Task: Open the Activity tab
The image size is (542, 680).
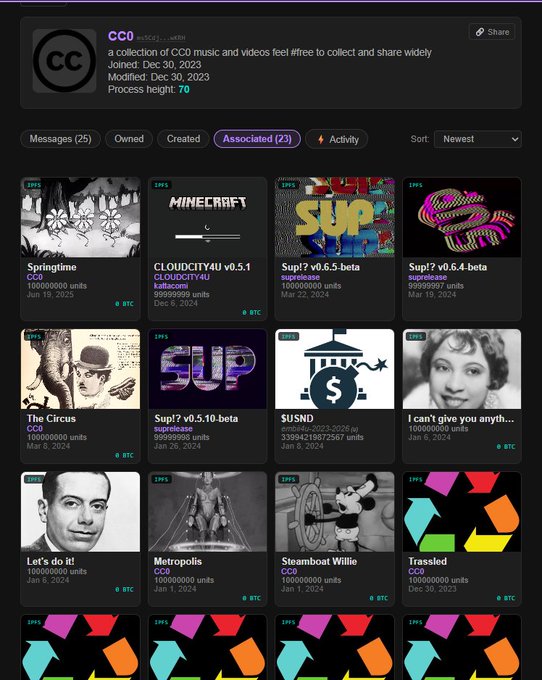Action: tap(337, 139)
